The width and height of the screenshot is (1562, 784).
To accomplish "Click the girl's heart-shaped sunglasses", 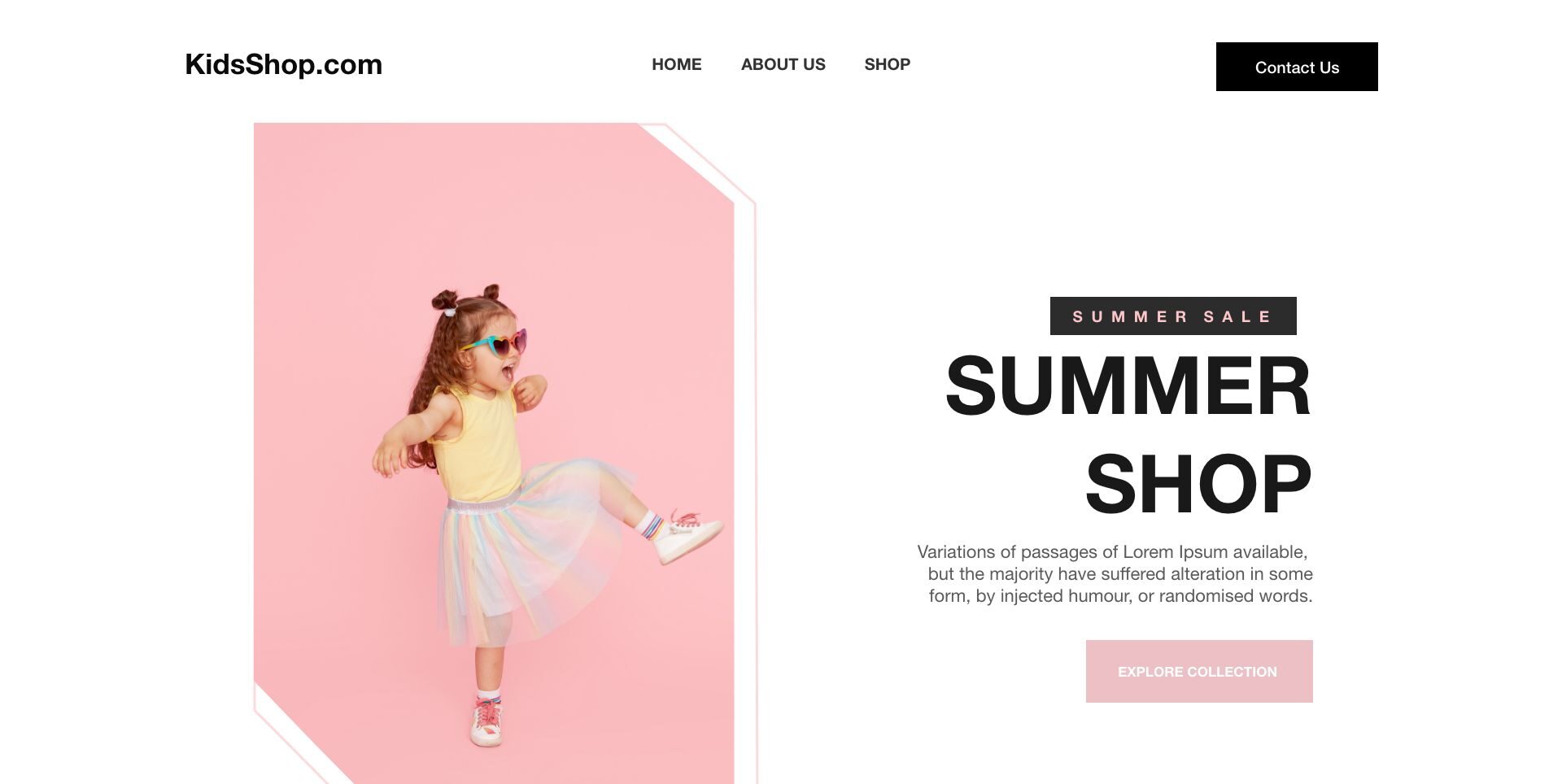I will 496,343.
